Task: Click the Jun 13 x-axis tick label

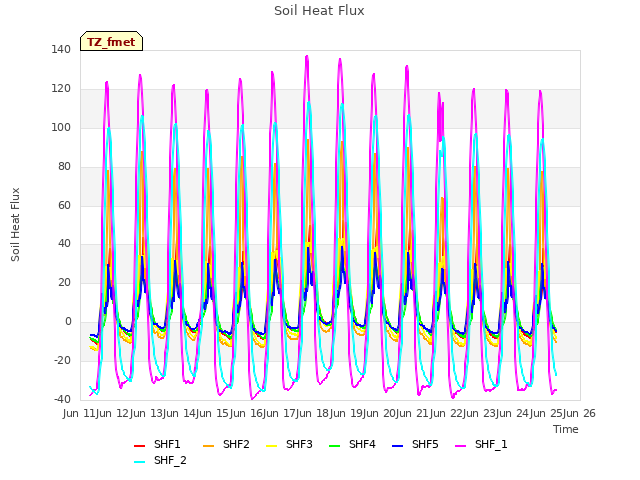Action: pos(147,413)
